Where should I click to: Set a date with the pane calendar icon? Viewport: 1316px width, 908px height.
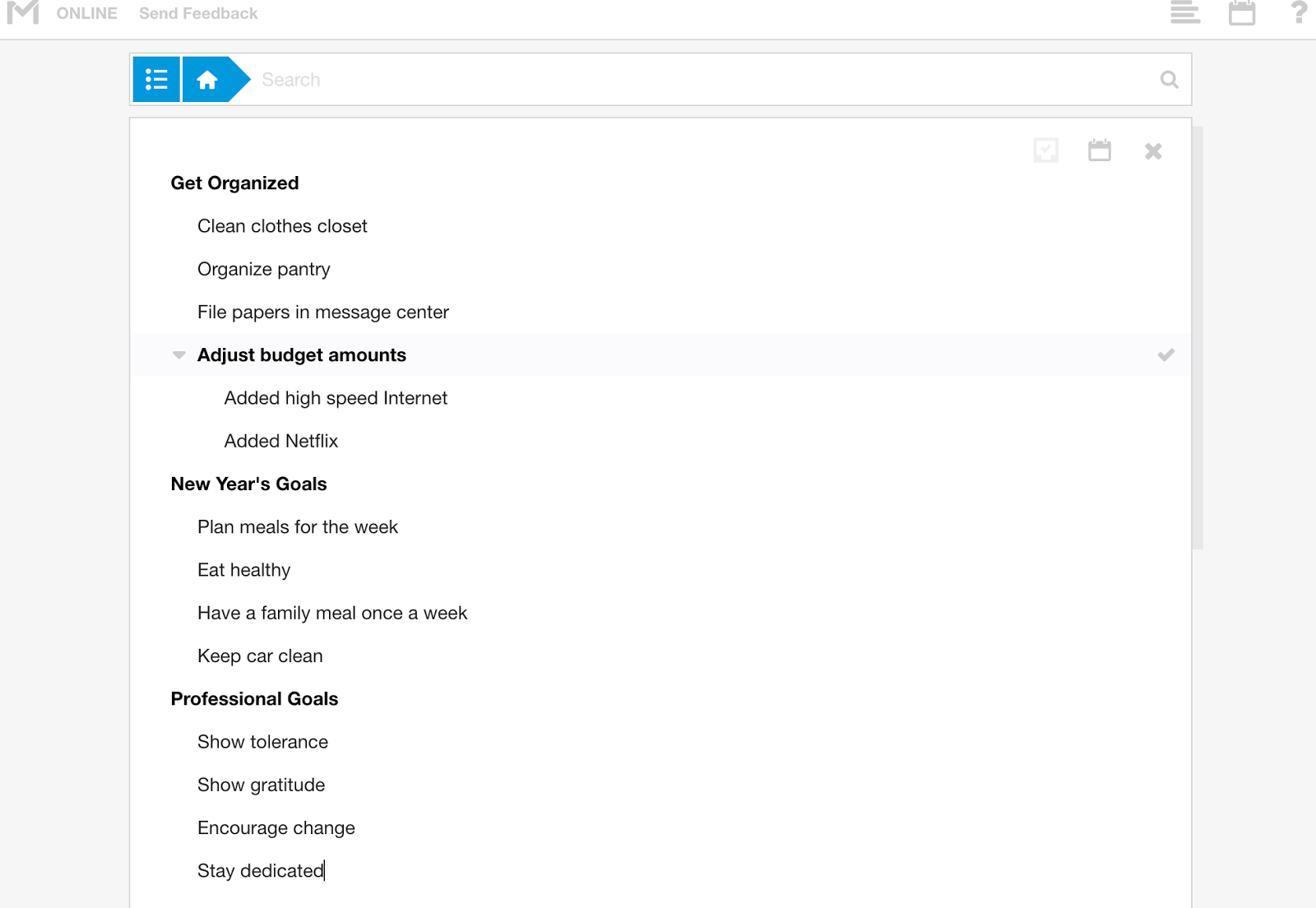1100,151
